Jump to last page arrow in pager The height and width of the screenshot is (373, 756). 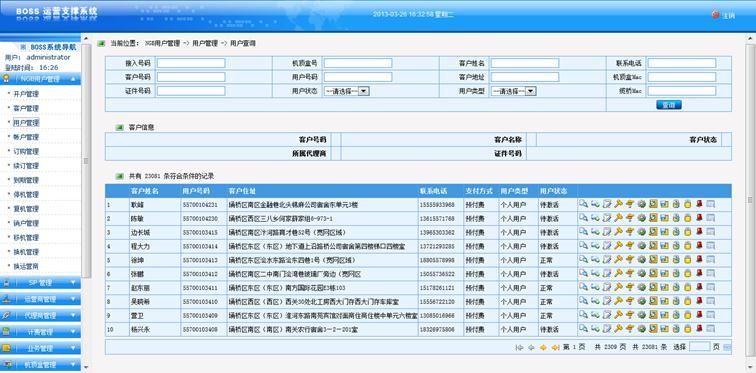pyautogui.click(x=555, y=347)
